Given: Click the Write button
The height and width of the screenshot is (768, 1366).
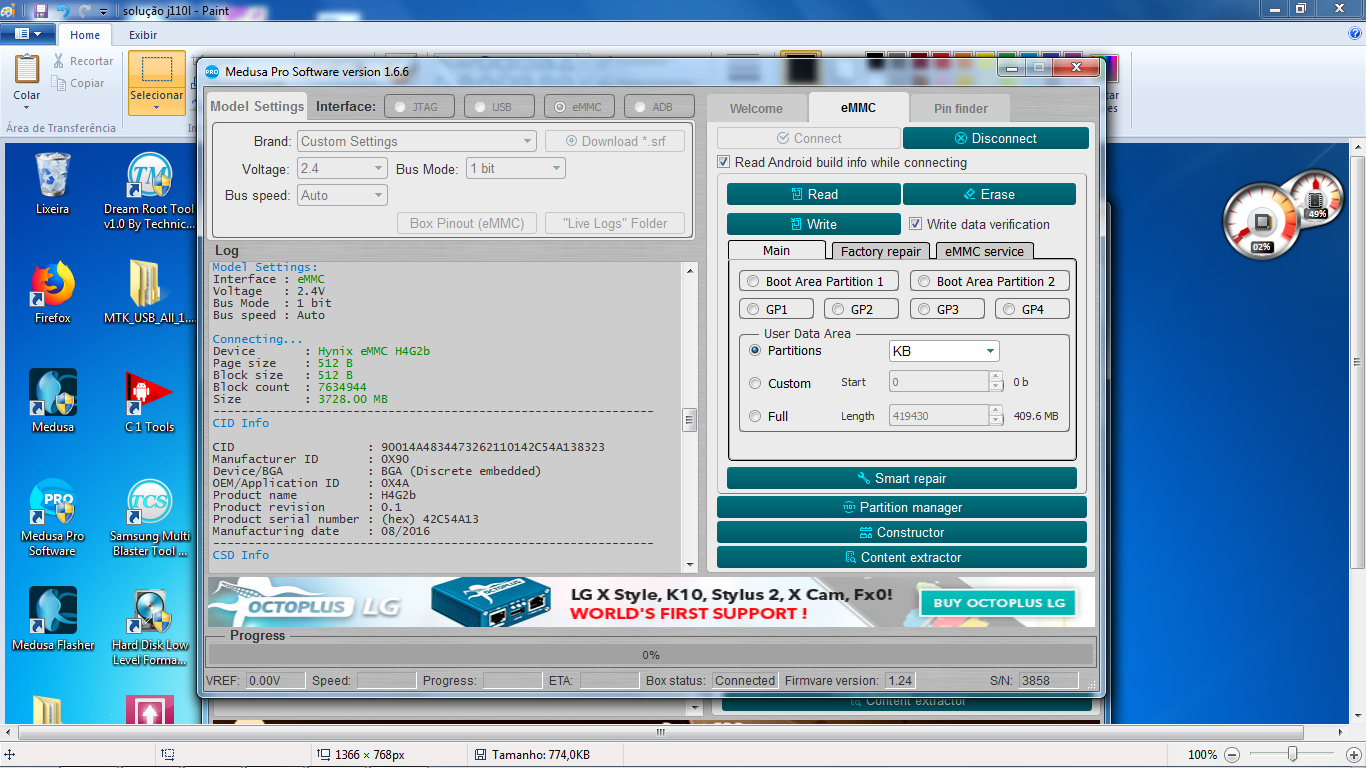Looking at the screenshot, I should [814, 224].
